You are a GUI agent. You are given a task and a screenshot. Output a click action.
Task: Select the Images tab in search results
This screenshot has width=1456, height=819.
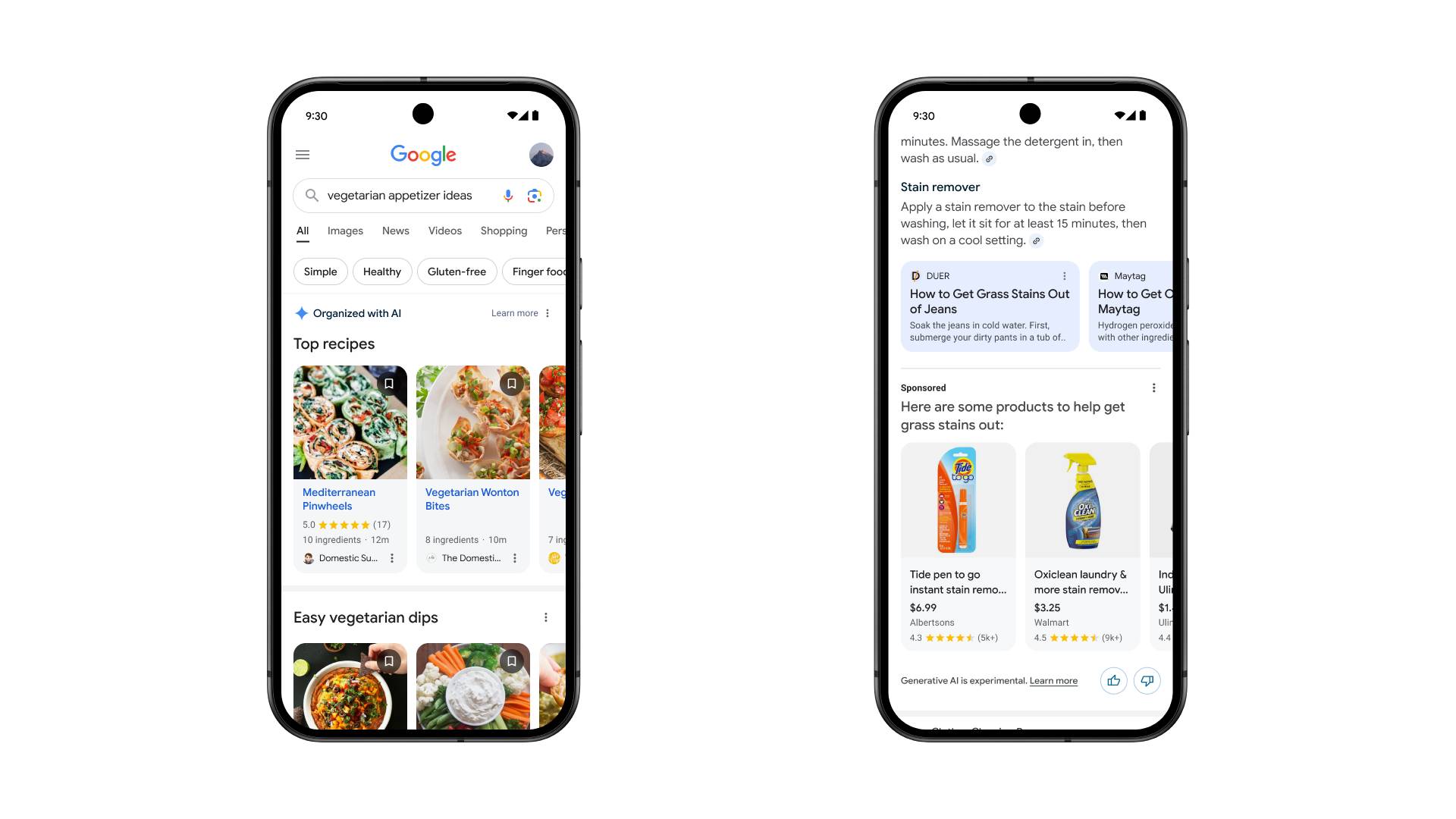point(345,230)
